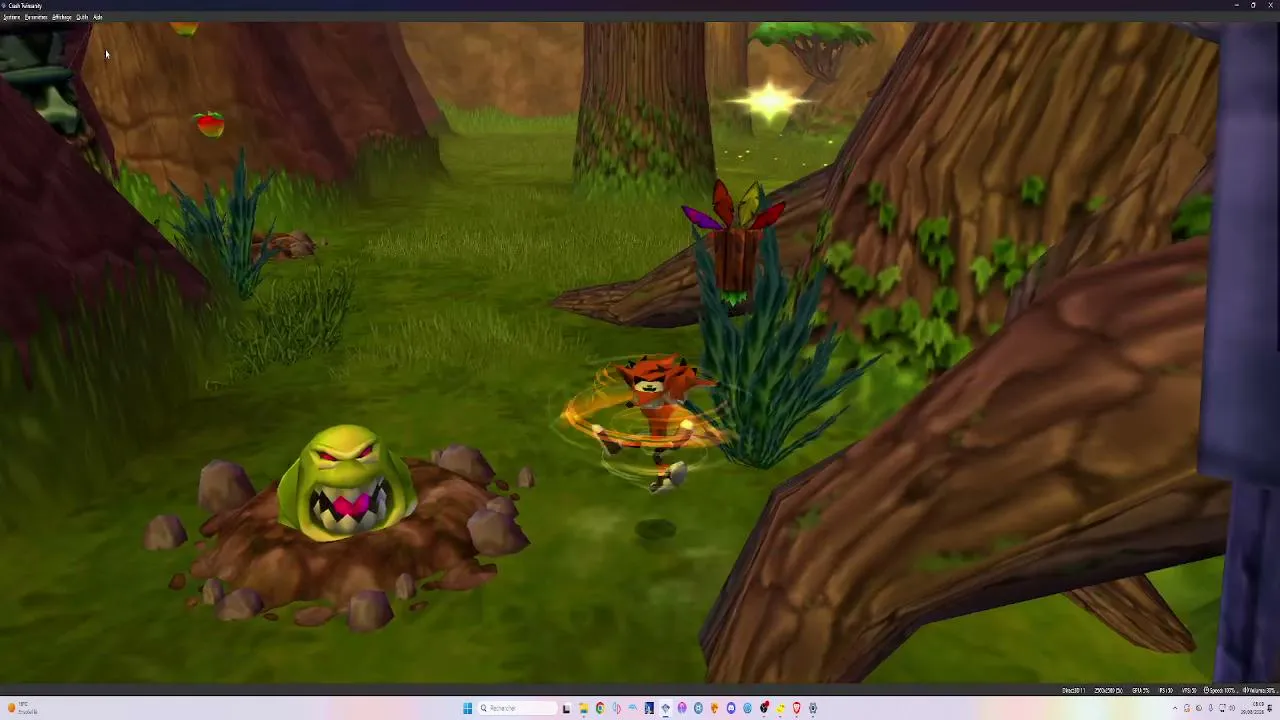Open the Settings gear taskbar icon
This screenshot has height=720, width=1280.
click(x=813, y=708)
